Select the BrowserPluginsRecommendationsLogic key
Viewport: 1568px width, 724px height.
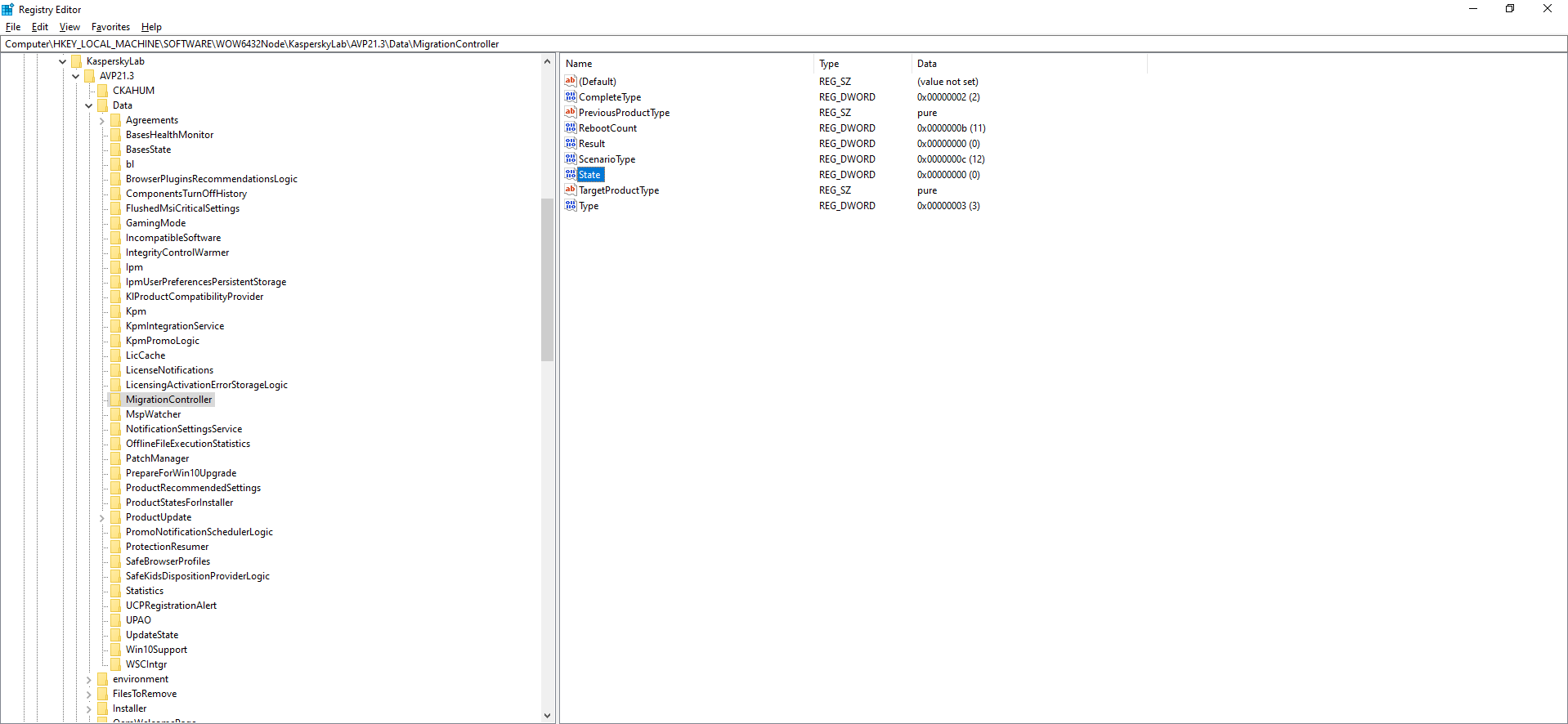pyautogui.click(x=212, y=179)
